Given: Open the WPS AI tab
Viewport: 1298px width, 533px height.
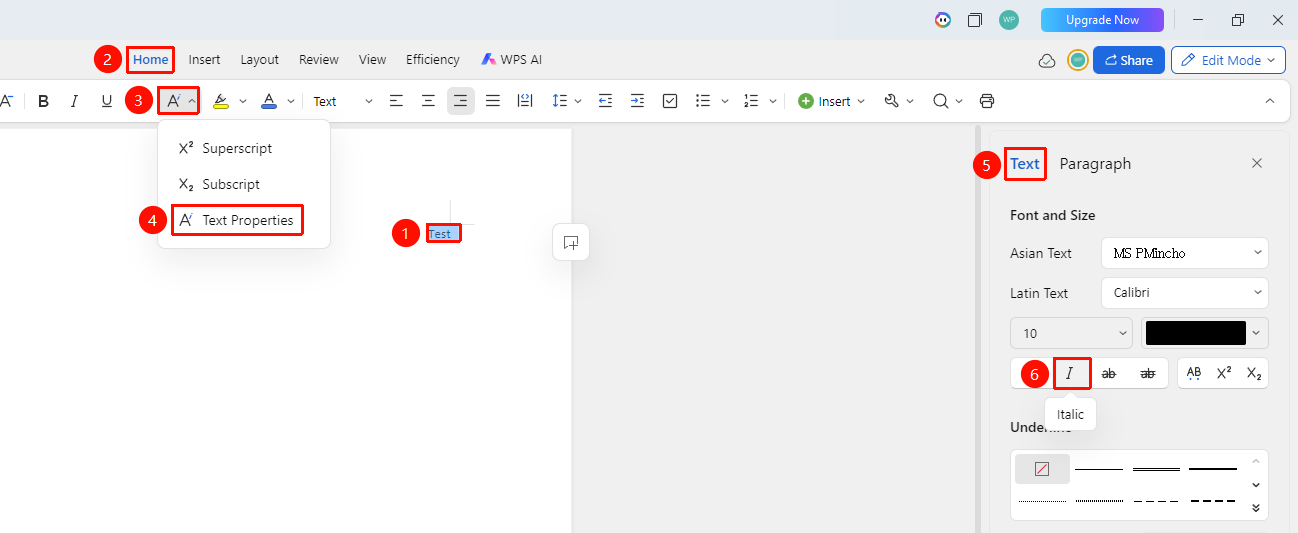Looking at the screenshot, I should click(512, 60).
